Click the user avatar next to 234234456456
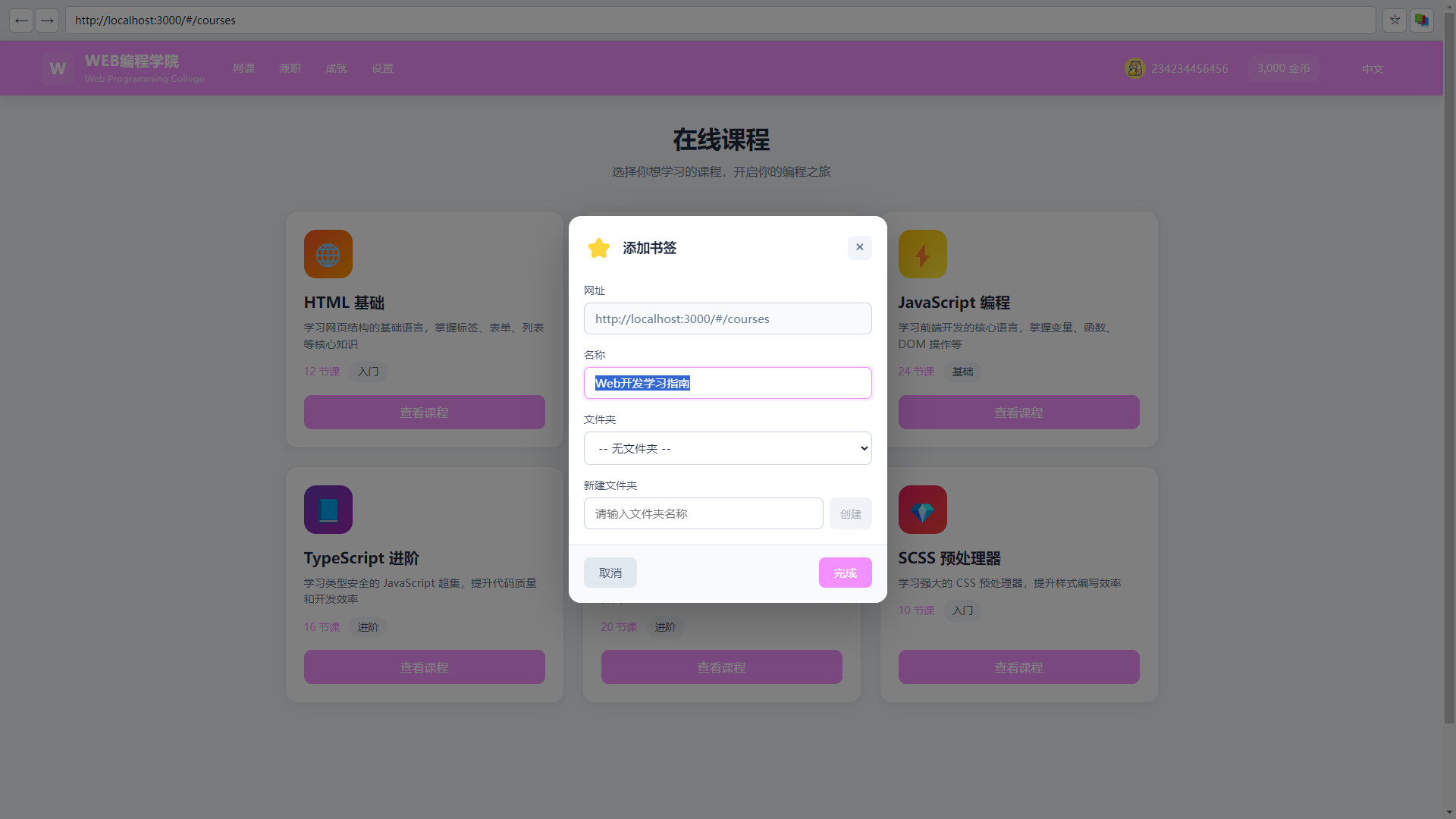This screenshot has width=1456, height=819. 1135,67
